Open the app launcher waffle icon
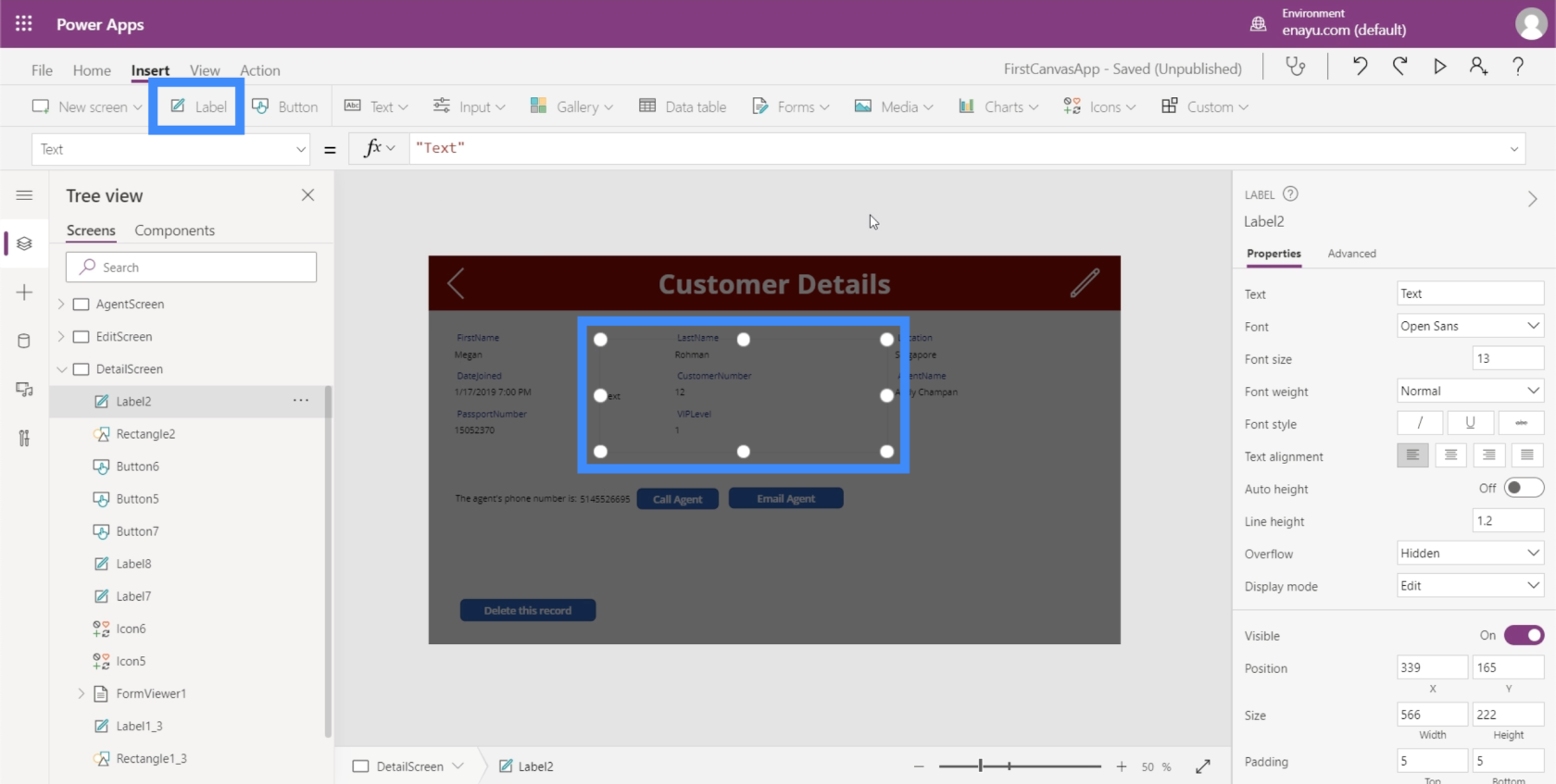Screen dimensions: 1556x784 coord(24,24)
